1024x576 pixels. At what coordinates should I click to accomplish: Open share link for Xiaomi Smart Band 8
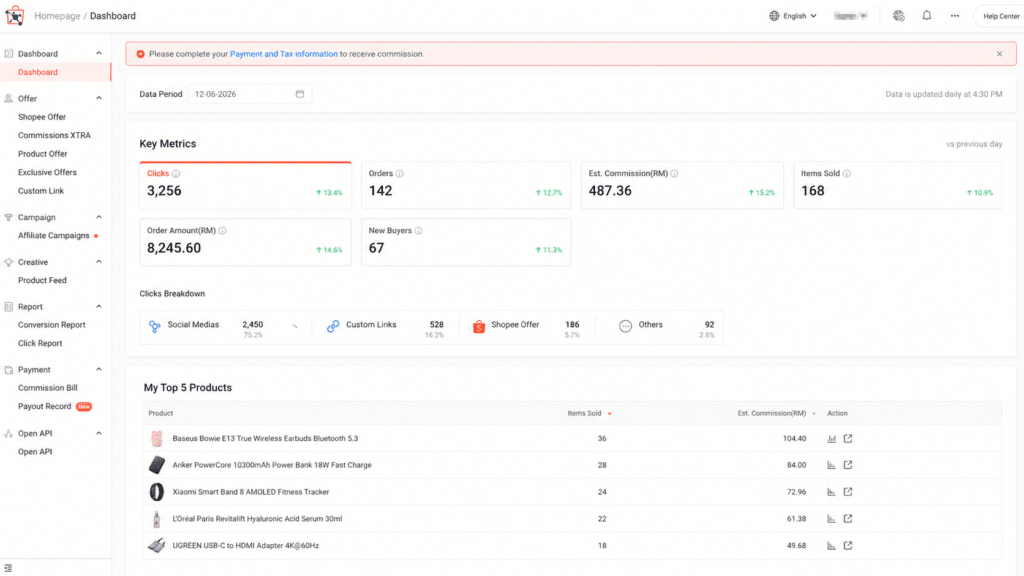[x=848, y=492]
